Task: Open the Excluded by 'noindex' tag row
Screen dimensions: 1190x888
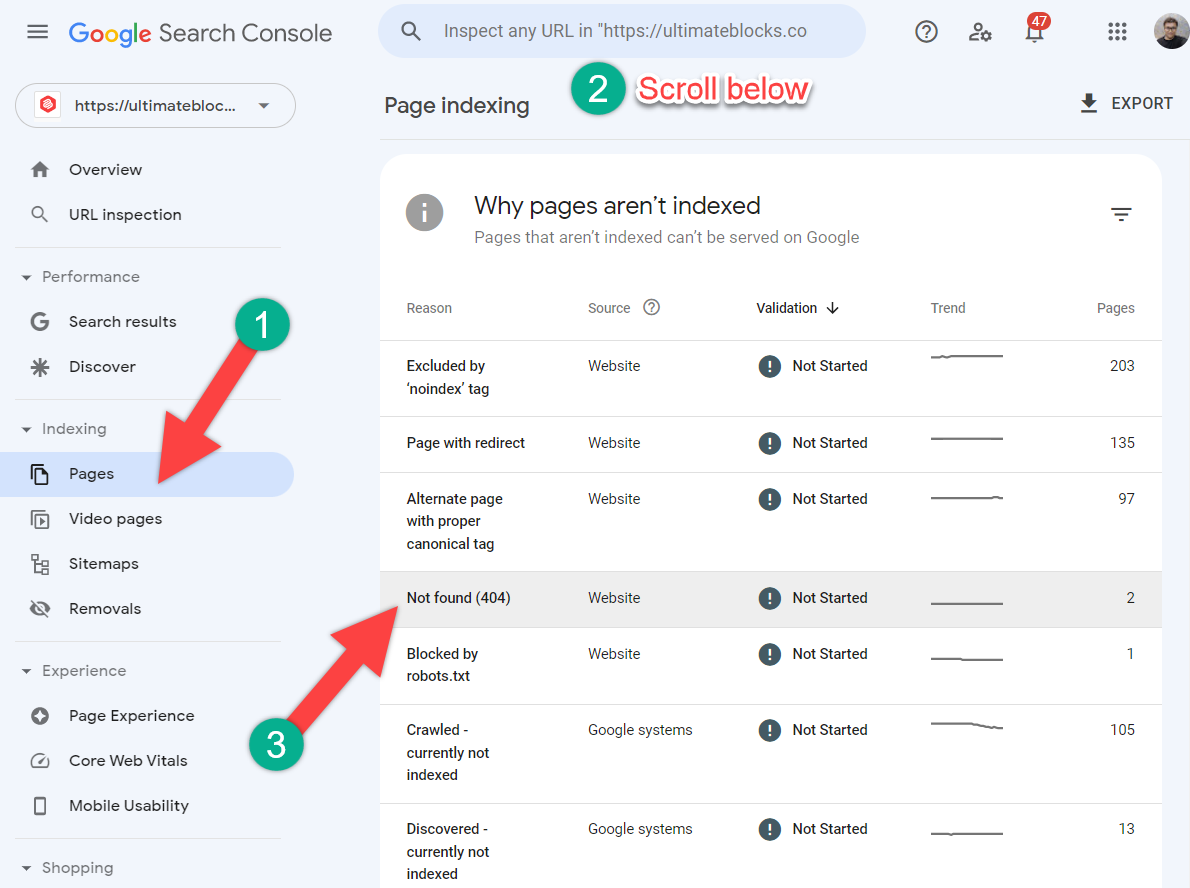Action: click(x=770, y=378)
